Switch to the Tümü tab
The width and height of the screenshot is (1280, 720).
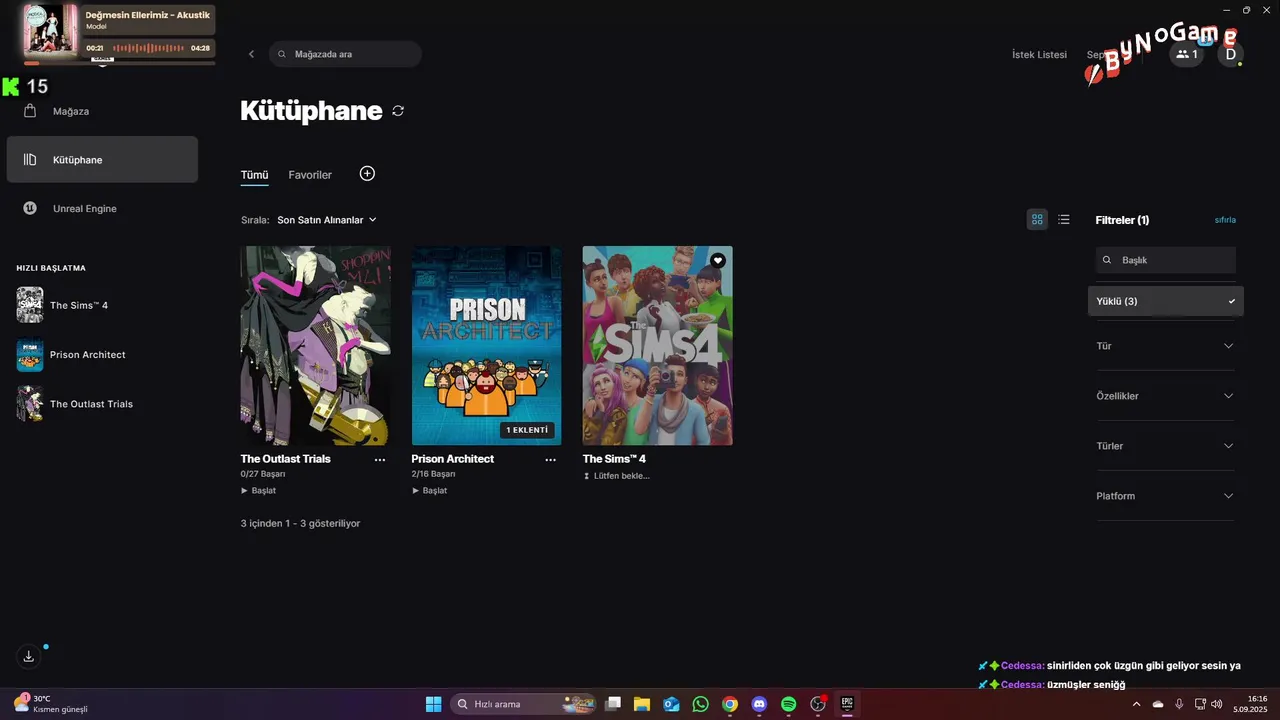coord(254,175)
